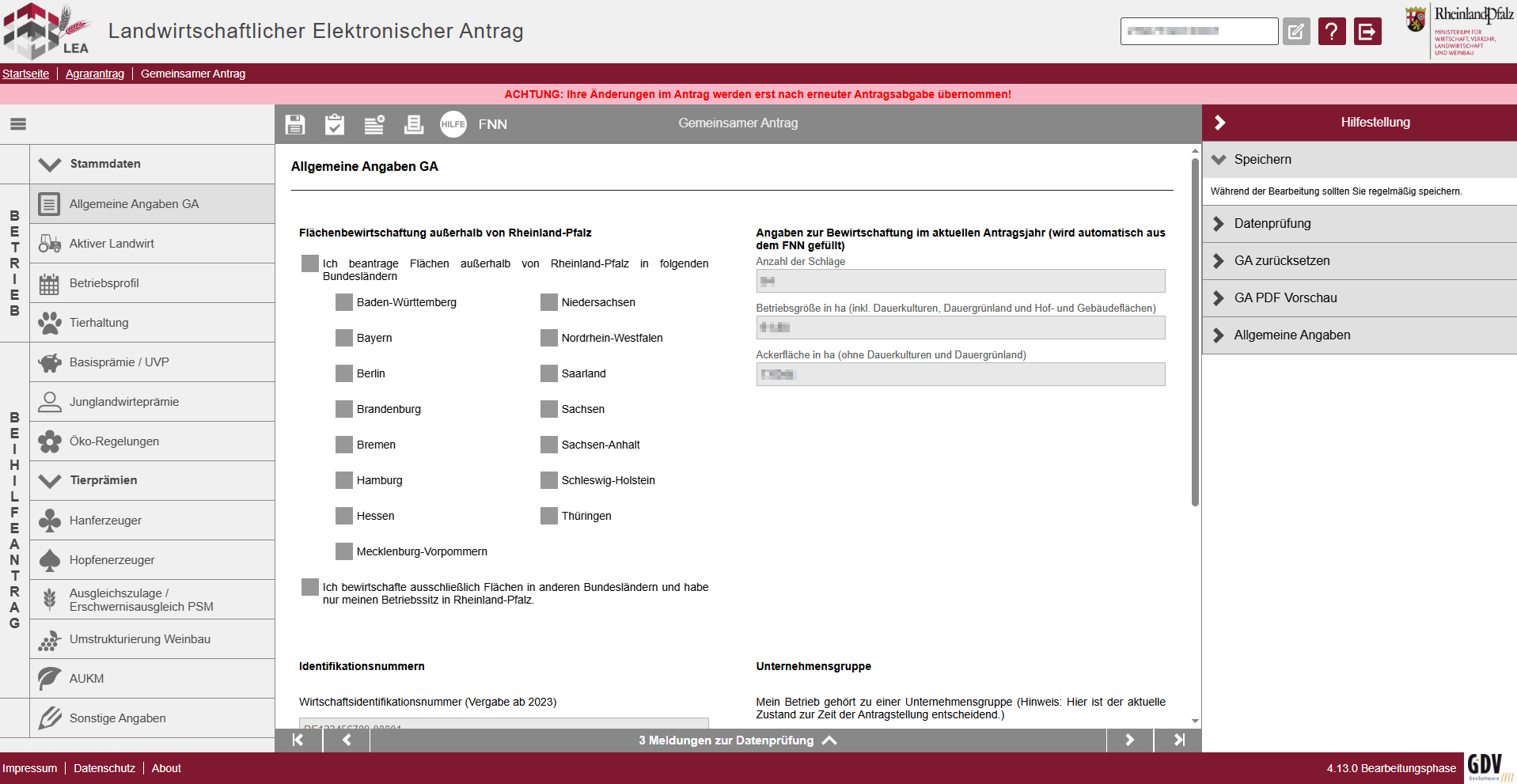Click the question mark help button
Screen dimensions: 1517x784
tap(1331, 32)
